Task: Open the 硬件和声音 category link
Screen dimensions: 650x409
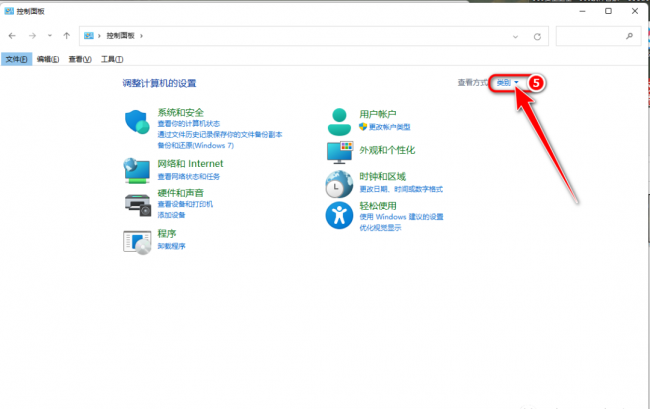Action: pyautogui.click(x=180, y=193)
